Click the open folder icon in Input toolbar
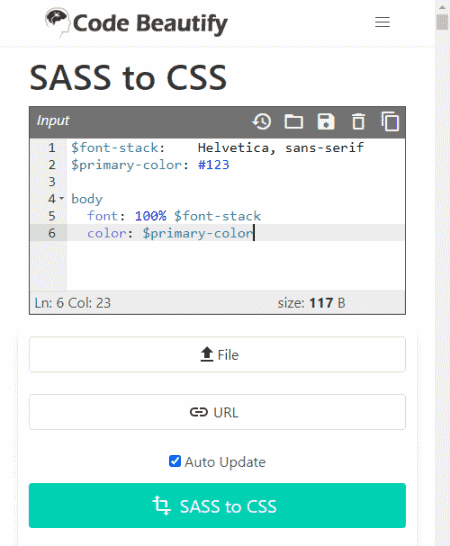 pyautogui.click(x=294, y=122)
